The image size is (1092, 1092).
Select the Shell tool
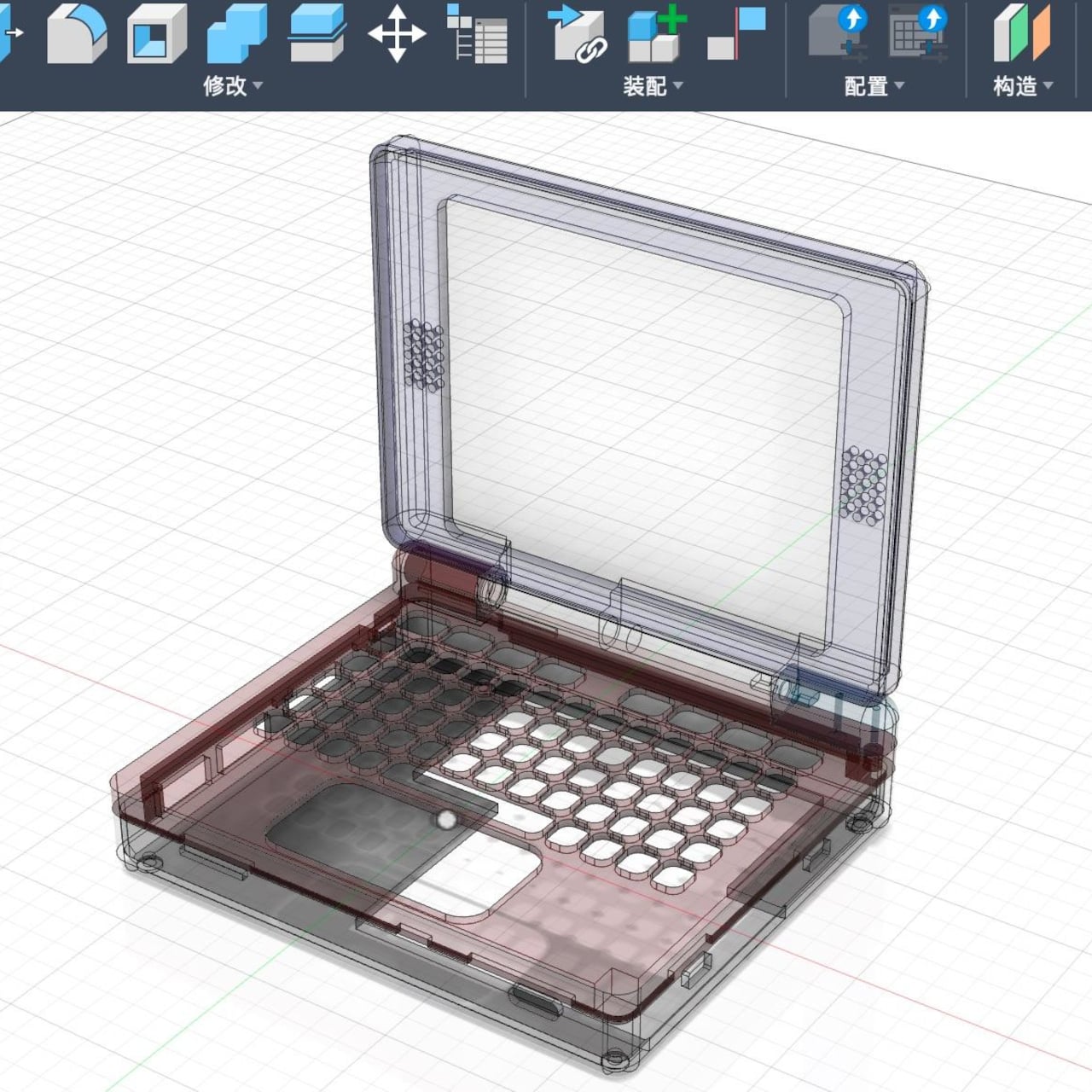pyautogui.click(x=157, y=35)
